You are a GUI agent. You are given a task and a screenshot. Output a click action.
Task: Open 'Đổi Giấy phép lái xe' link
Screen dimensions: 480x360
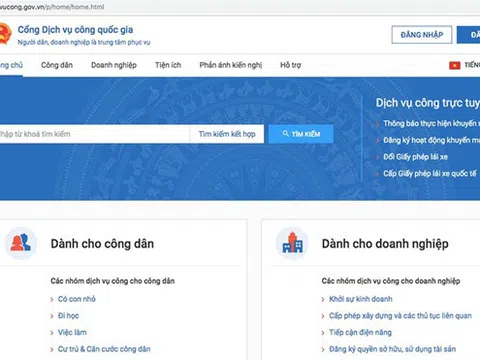[x=415, y=157]
